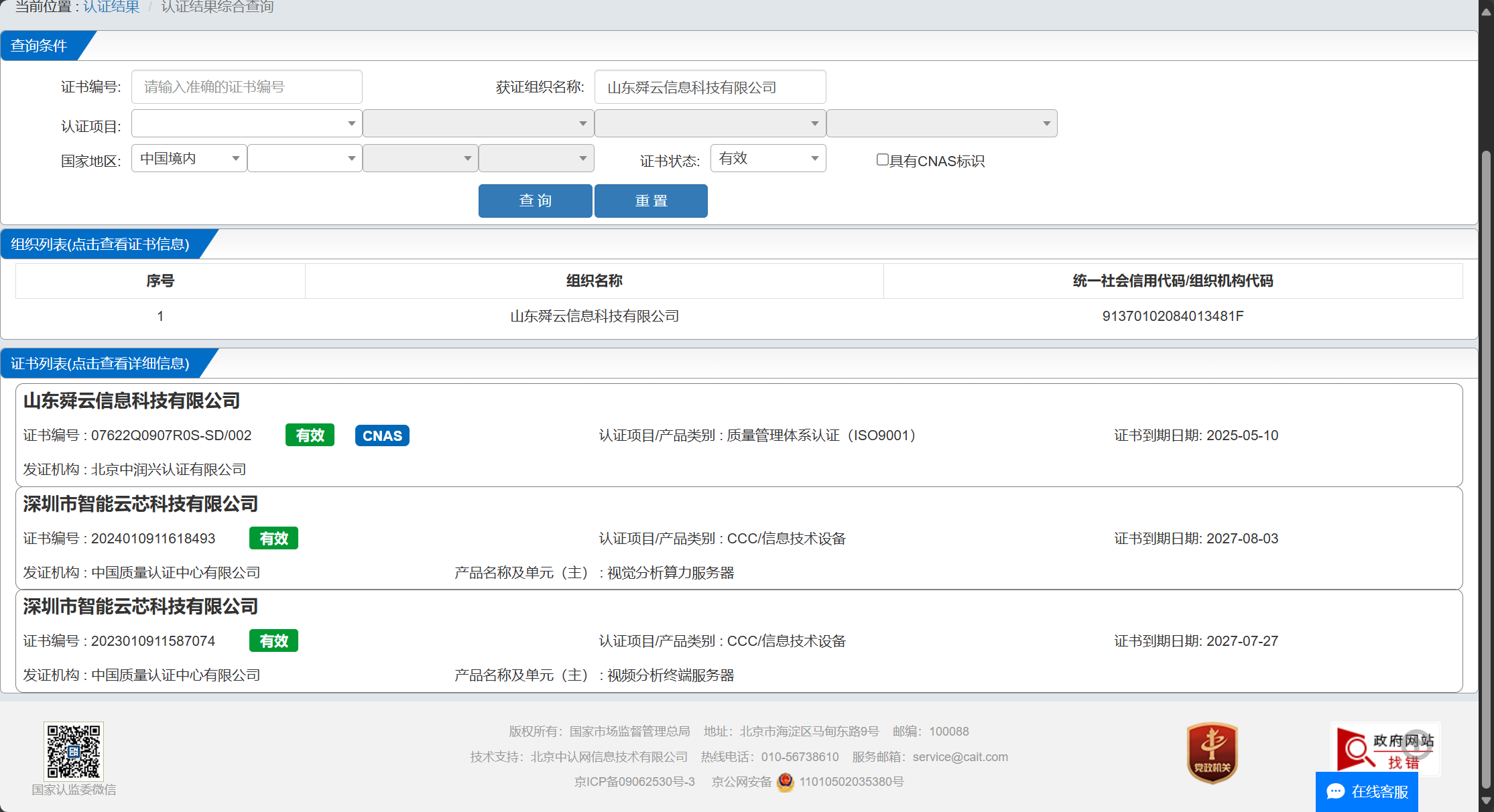Open the third 认证项目 dropdown

pyautogui.click(x=710, y=123)
